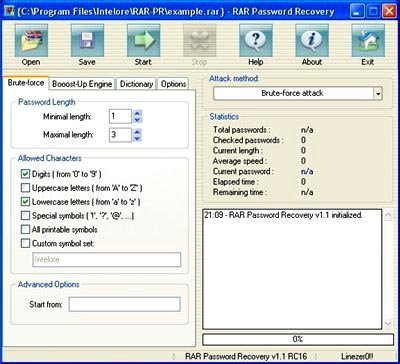Minimize the RAR Password Recovery window
400x364 pixels.
pos(357,12)
